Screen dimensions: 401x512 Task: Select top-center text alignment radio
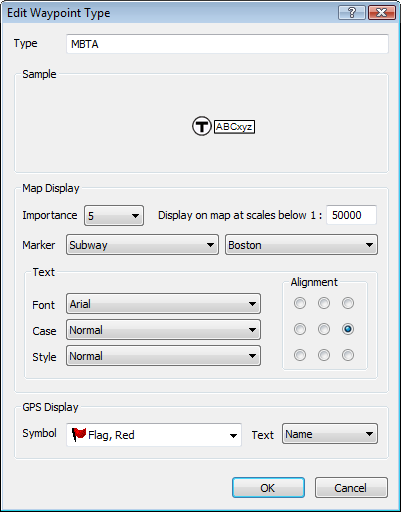(x=324, y=303)
